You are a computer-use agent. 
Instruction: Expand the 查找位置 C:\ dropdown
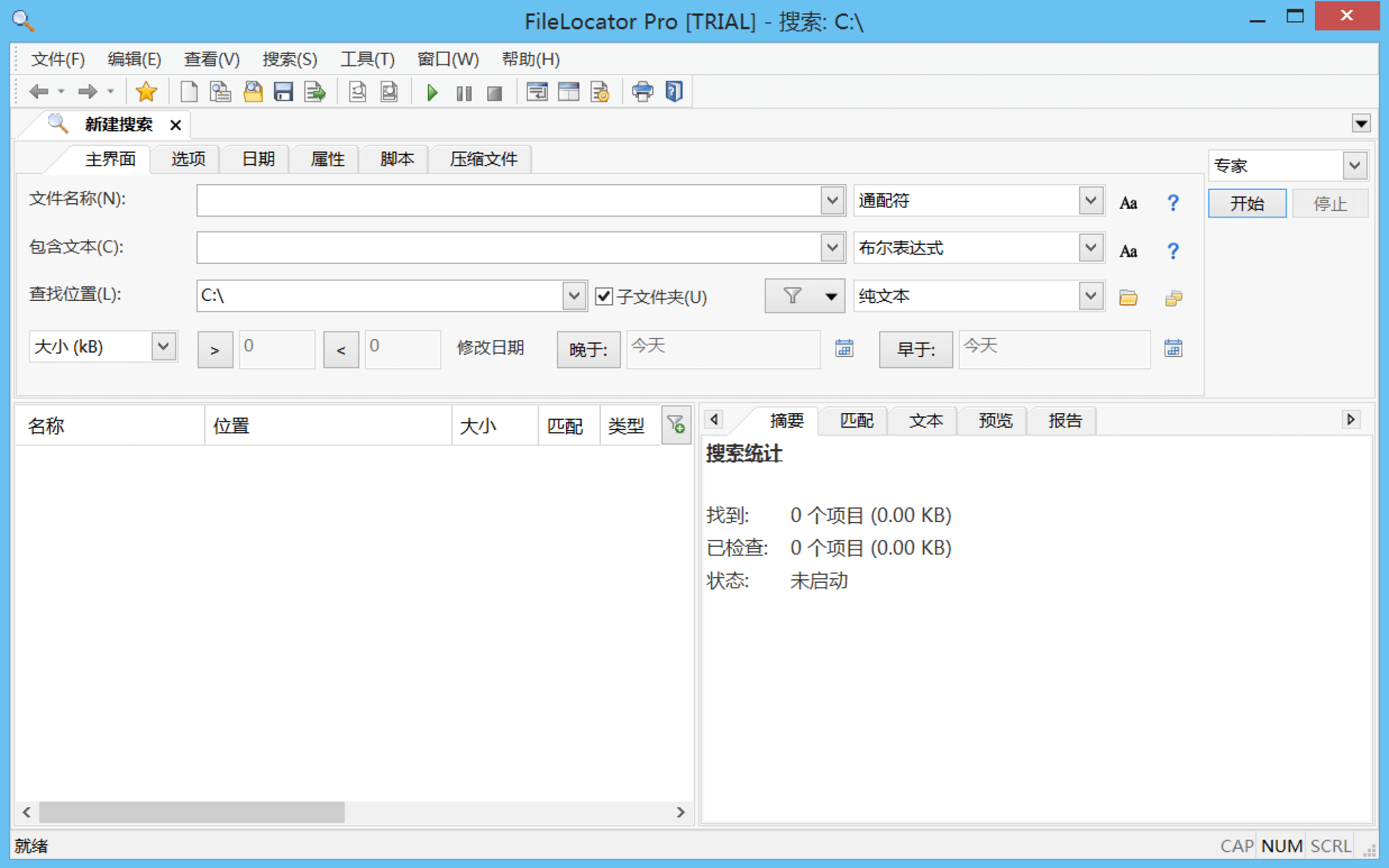tap(574, 296)
